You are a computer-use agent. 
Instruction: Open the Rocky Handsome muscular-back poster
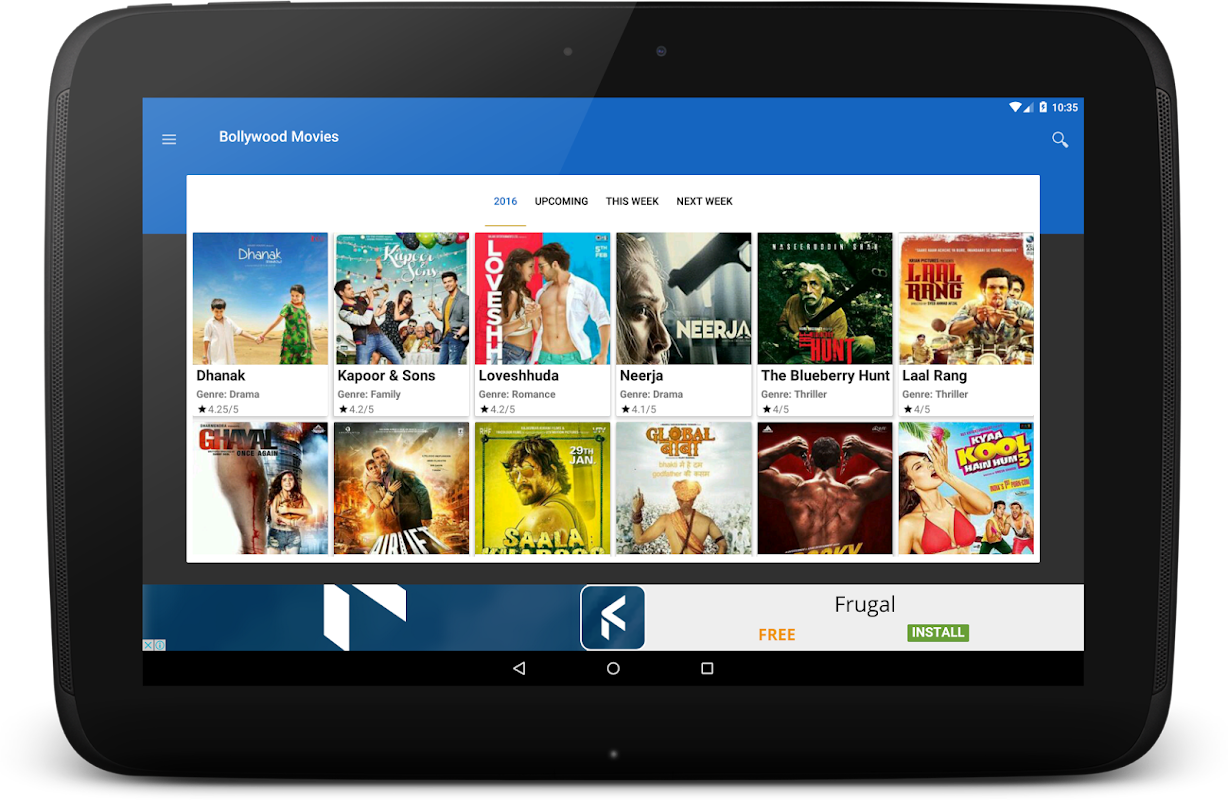(x=825, y=488)
